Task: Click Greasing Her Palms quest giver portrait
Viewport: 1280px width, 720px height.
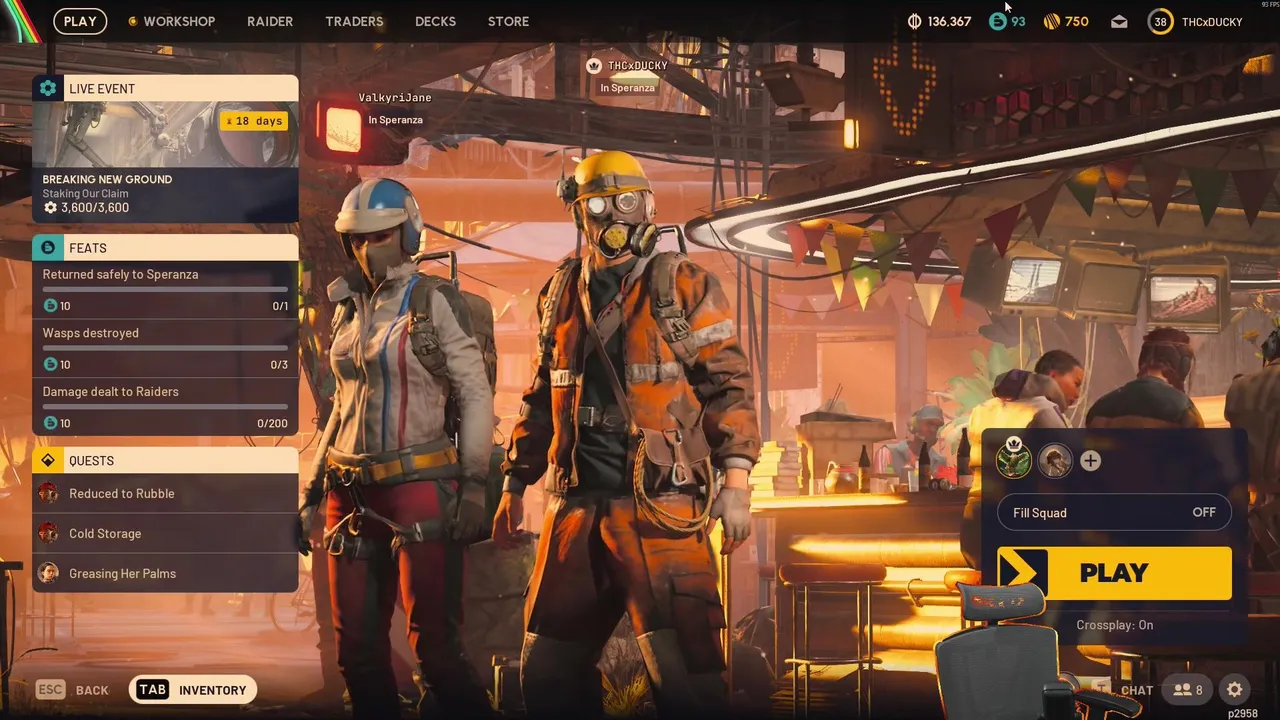Action: [48, 573]
